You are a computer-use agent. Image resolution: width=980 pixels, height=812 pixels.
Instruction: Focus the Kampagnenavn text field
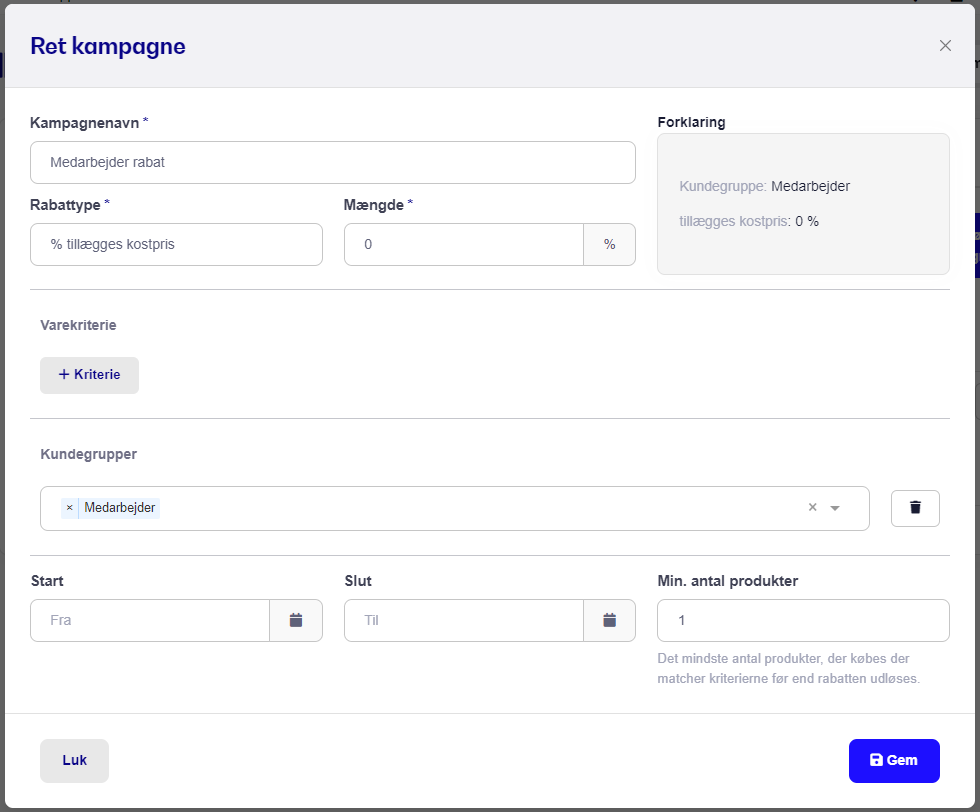332,163
